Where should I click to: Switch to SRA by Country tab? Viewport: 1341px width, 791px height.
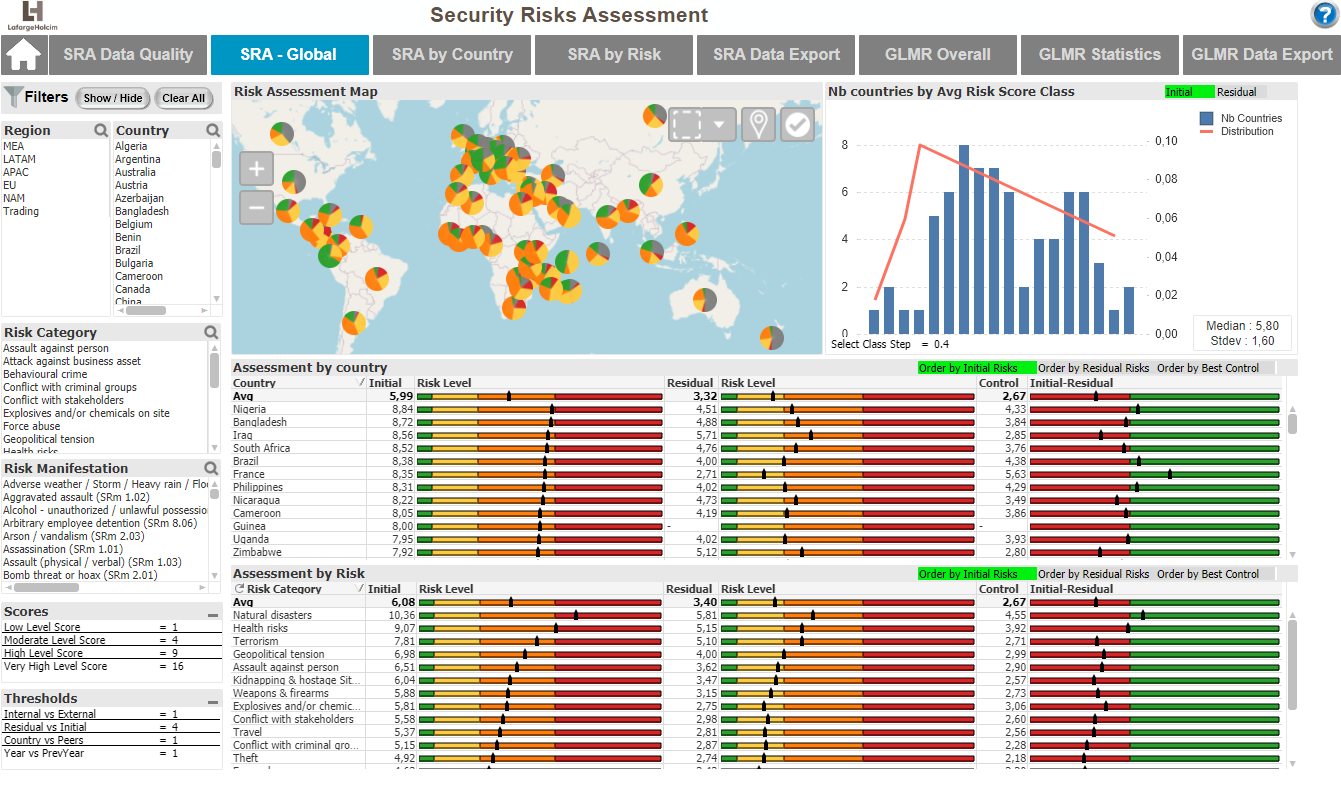452,55
